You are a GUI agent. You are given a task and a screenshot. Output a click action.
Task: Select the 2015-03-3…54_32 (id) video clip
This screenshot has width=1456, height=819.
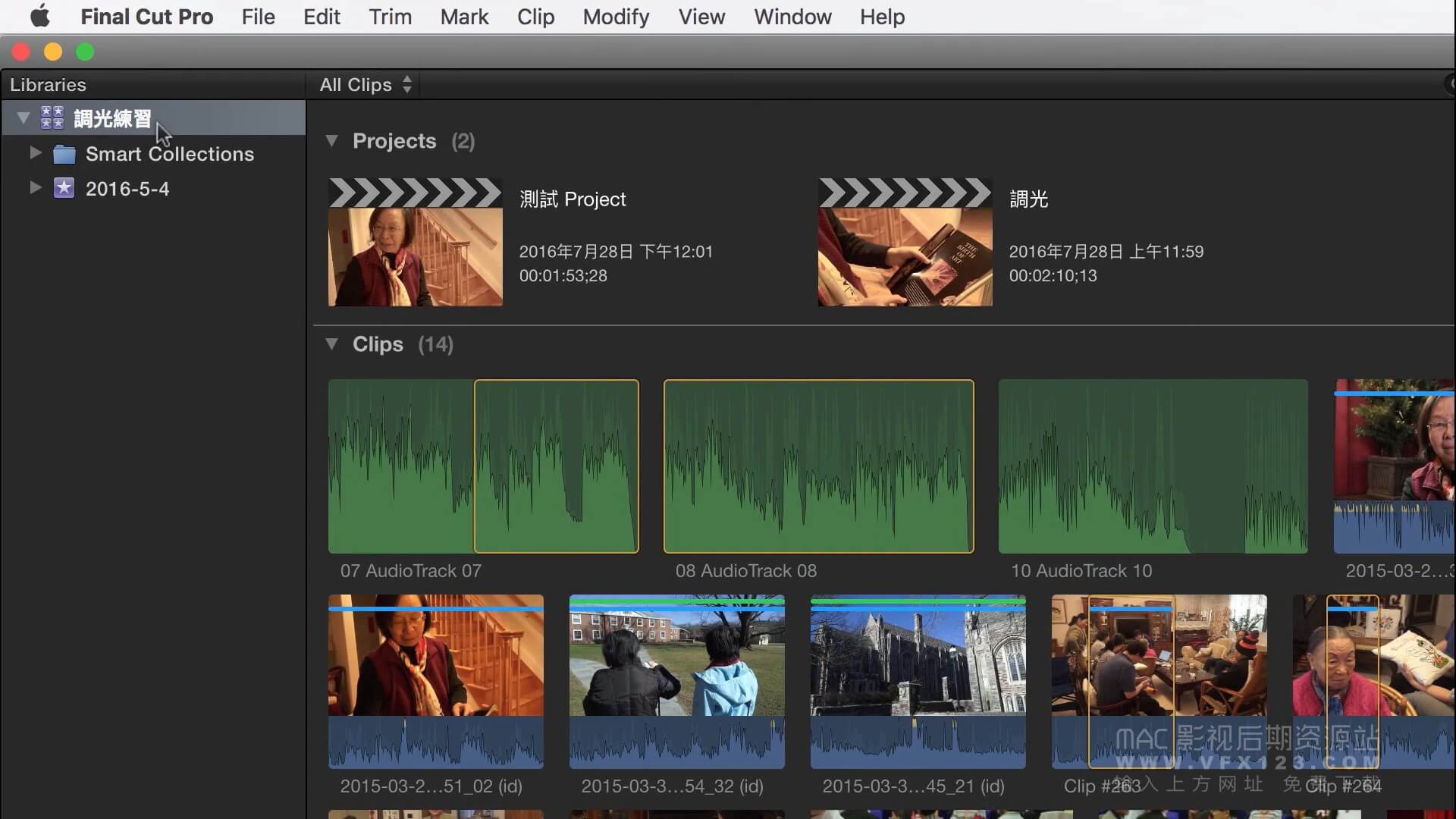pyautogui.click(x=676, y=682)
